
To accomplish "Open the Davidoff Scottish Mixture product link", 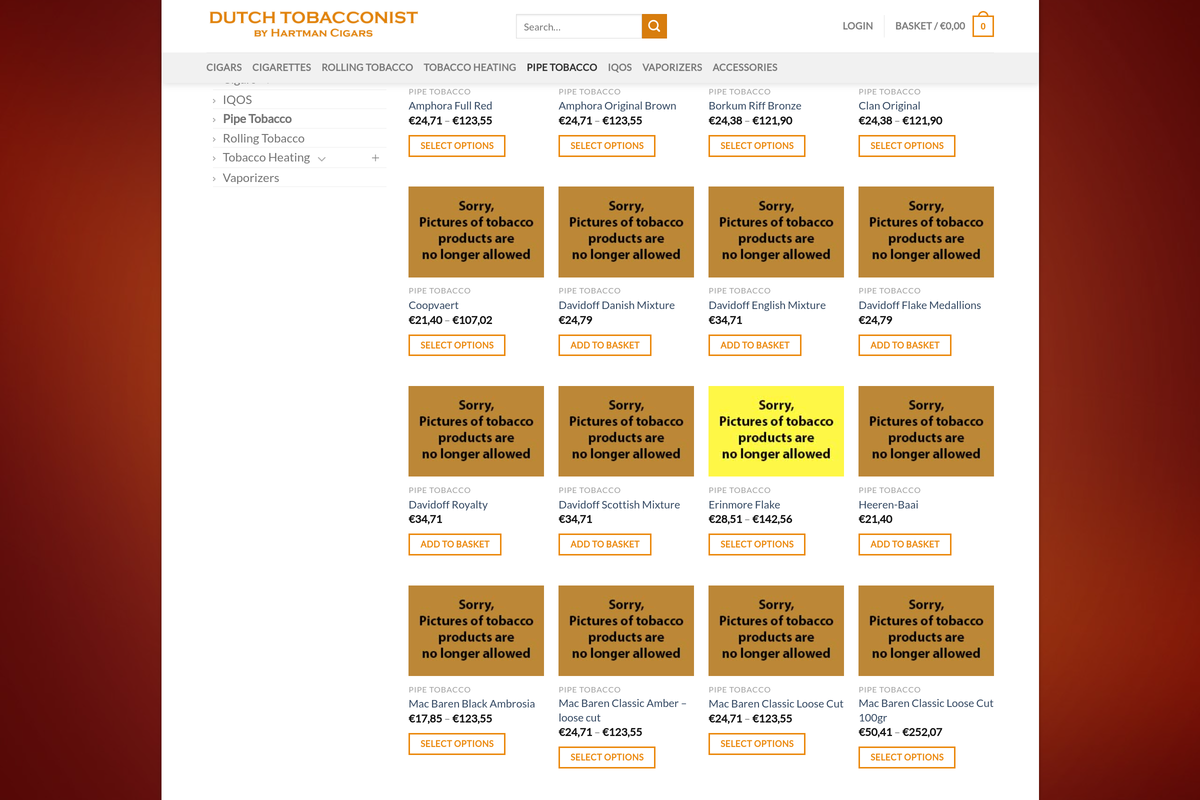I will click(619, 505).
